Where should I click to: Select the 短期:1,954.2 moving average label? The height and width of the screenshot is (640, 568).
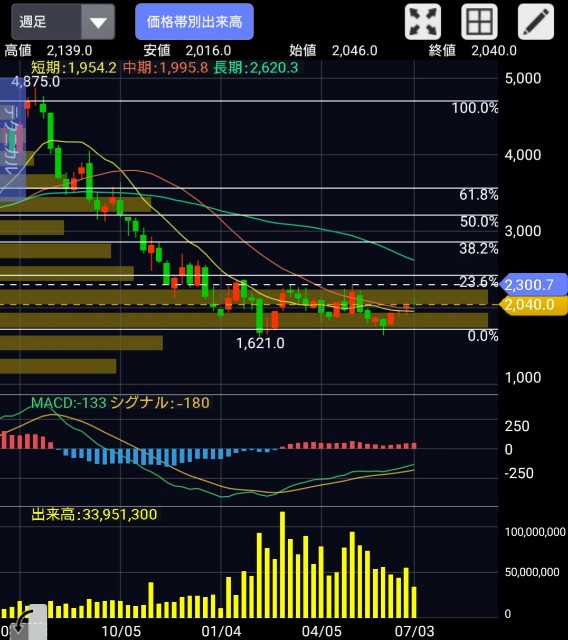[74, 67]
